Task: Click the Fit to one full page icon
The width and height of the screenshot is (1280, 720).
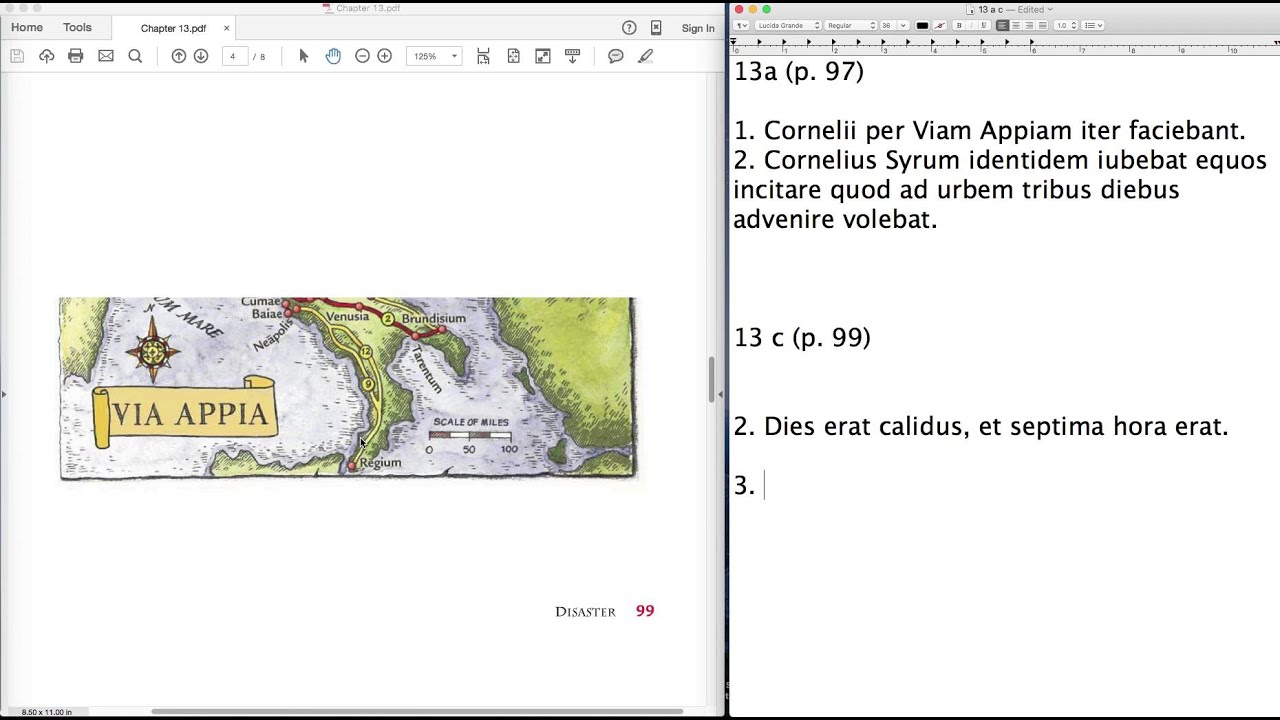Action: tap(513, 56)
